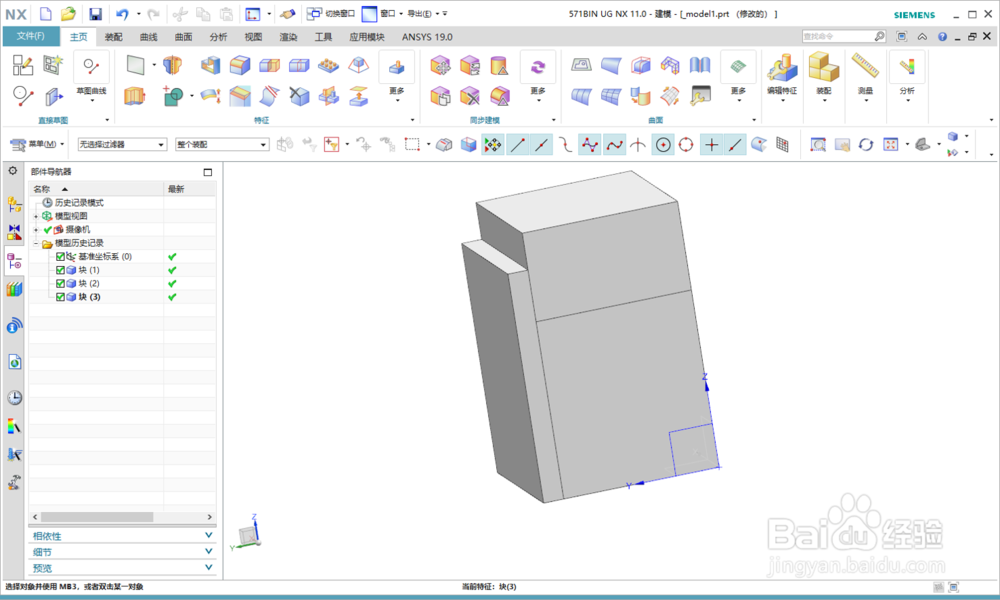The height and width of the screenshot is (600, 1000).
Task: Select the Move Face synchronous tool
Action: pos(440,65)
